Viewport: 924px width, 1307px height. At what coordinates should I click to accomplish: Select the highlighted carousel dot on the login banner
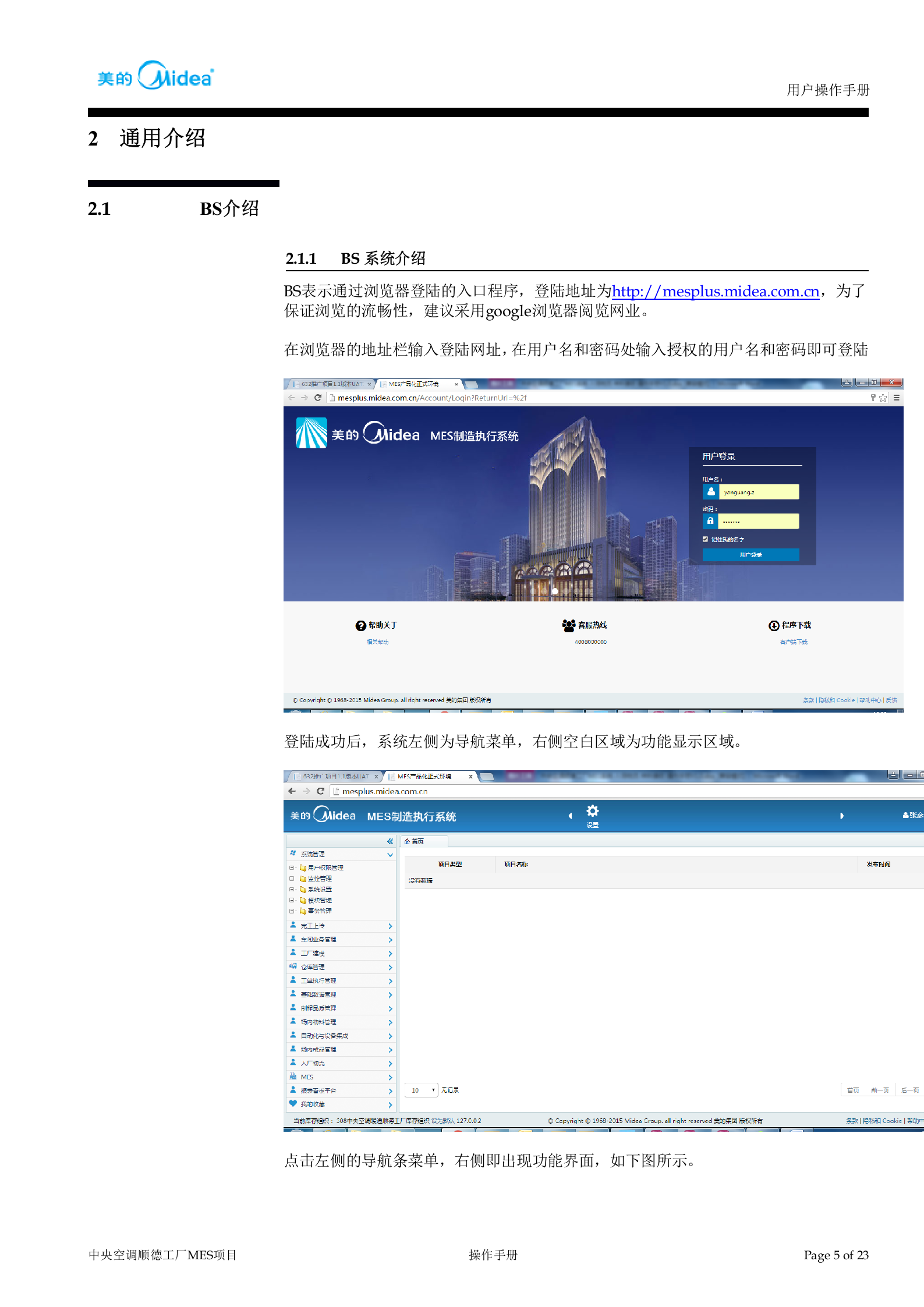555,591
